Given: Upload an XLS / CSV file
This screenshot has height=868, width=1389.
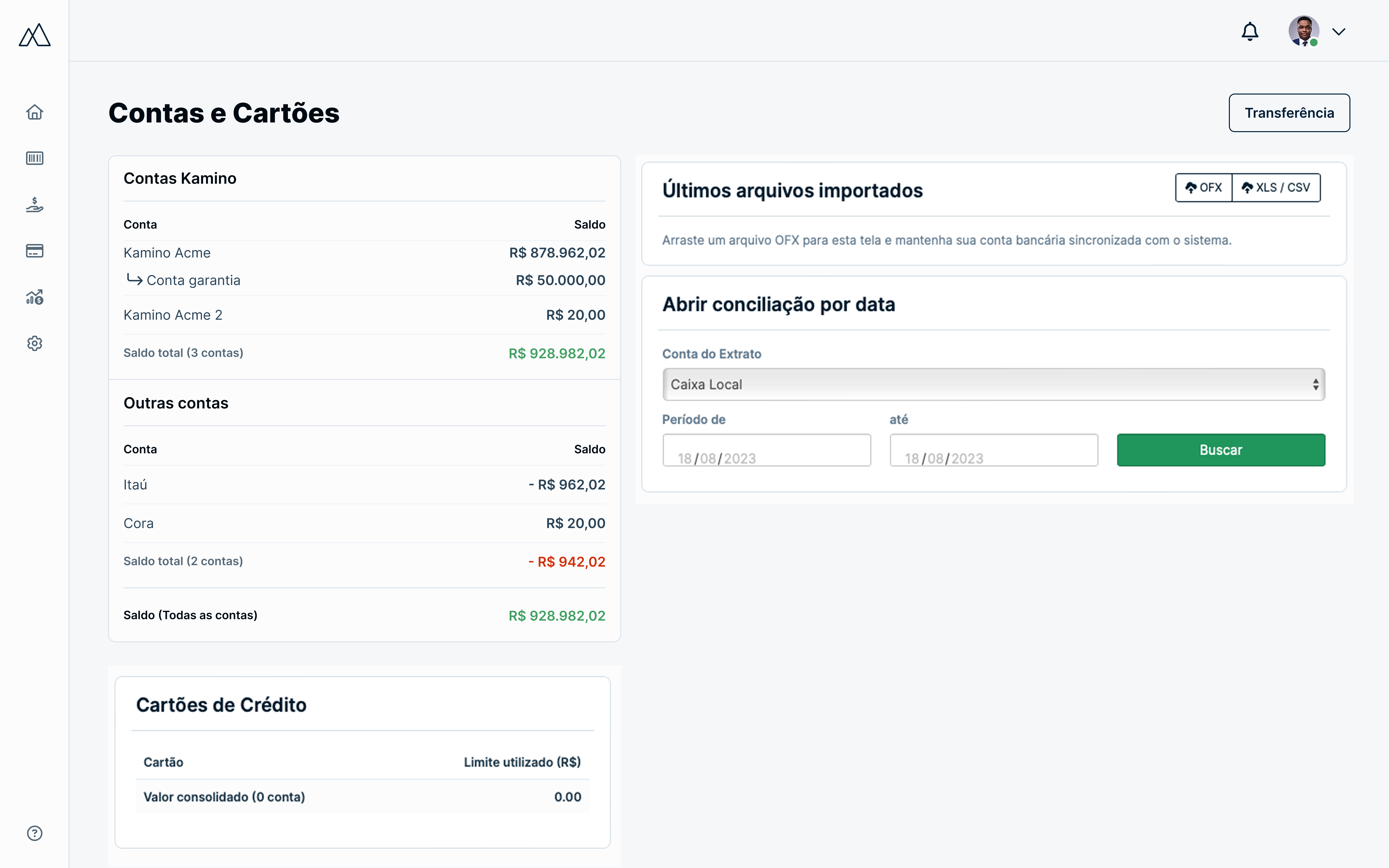Looking at the screenshot, I should [x=1276, y=188].
